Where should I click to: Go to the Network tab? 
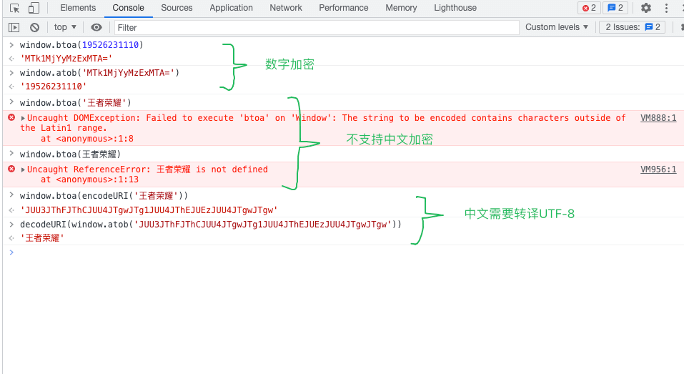286,8
